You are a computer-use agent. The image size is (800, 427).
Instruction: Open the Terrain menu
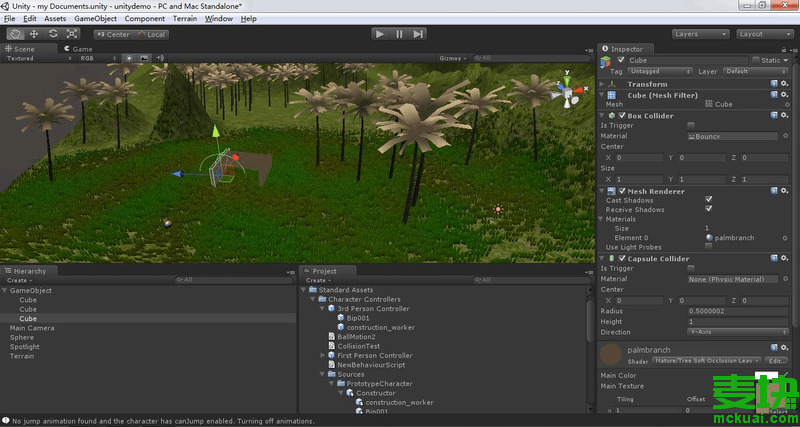pyautogui.click(x=186, y=18)
